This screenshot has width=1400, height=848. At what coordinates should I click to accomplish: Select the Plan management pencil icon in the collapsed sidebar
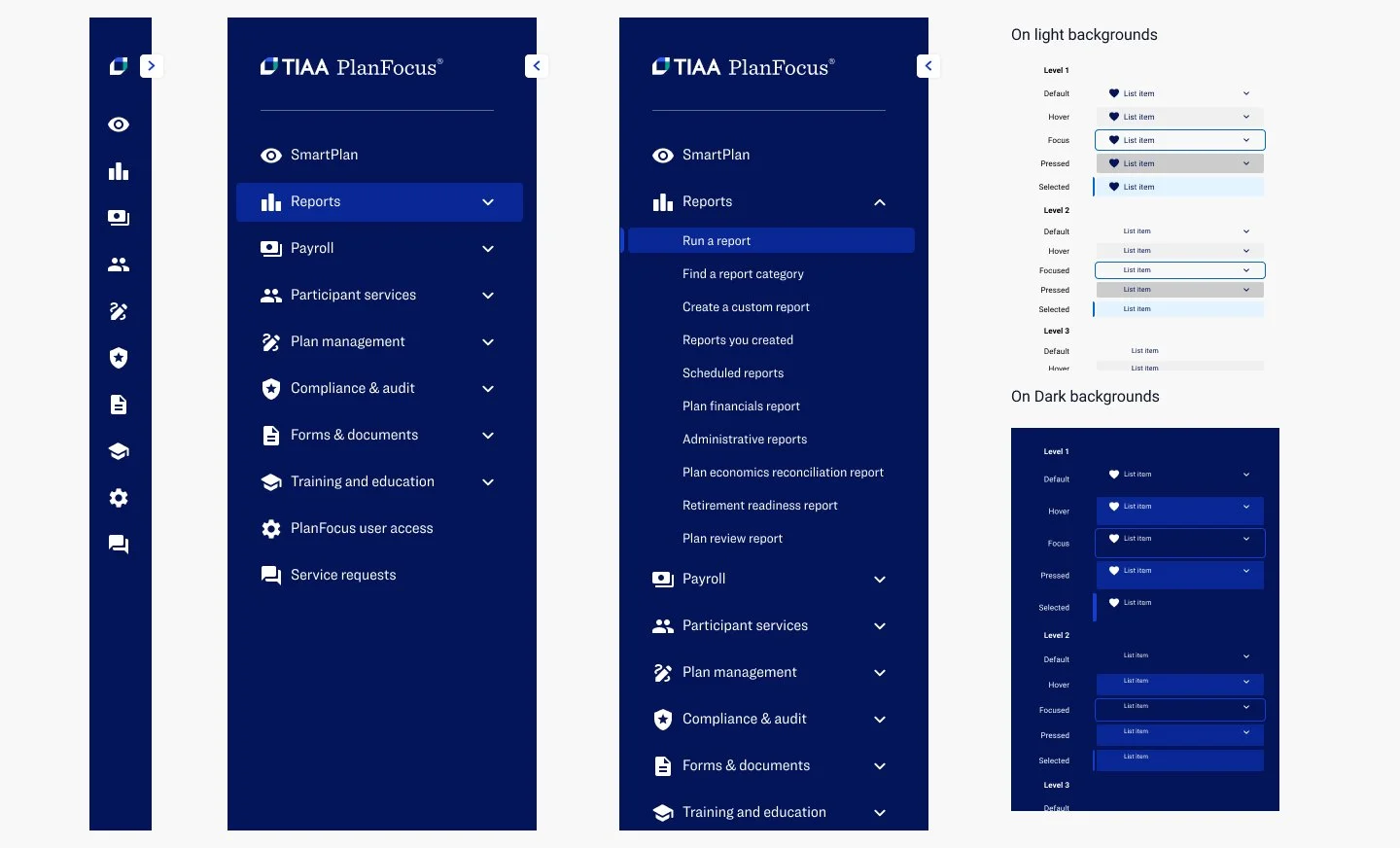pos(119,311)
